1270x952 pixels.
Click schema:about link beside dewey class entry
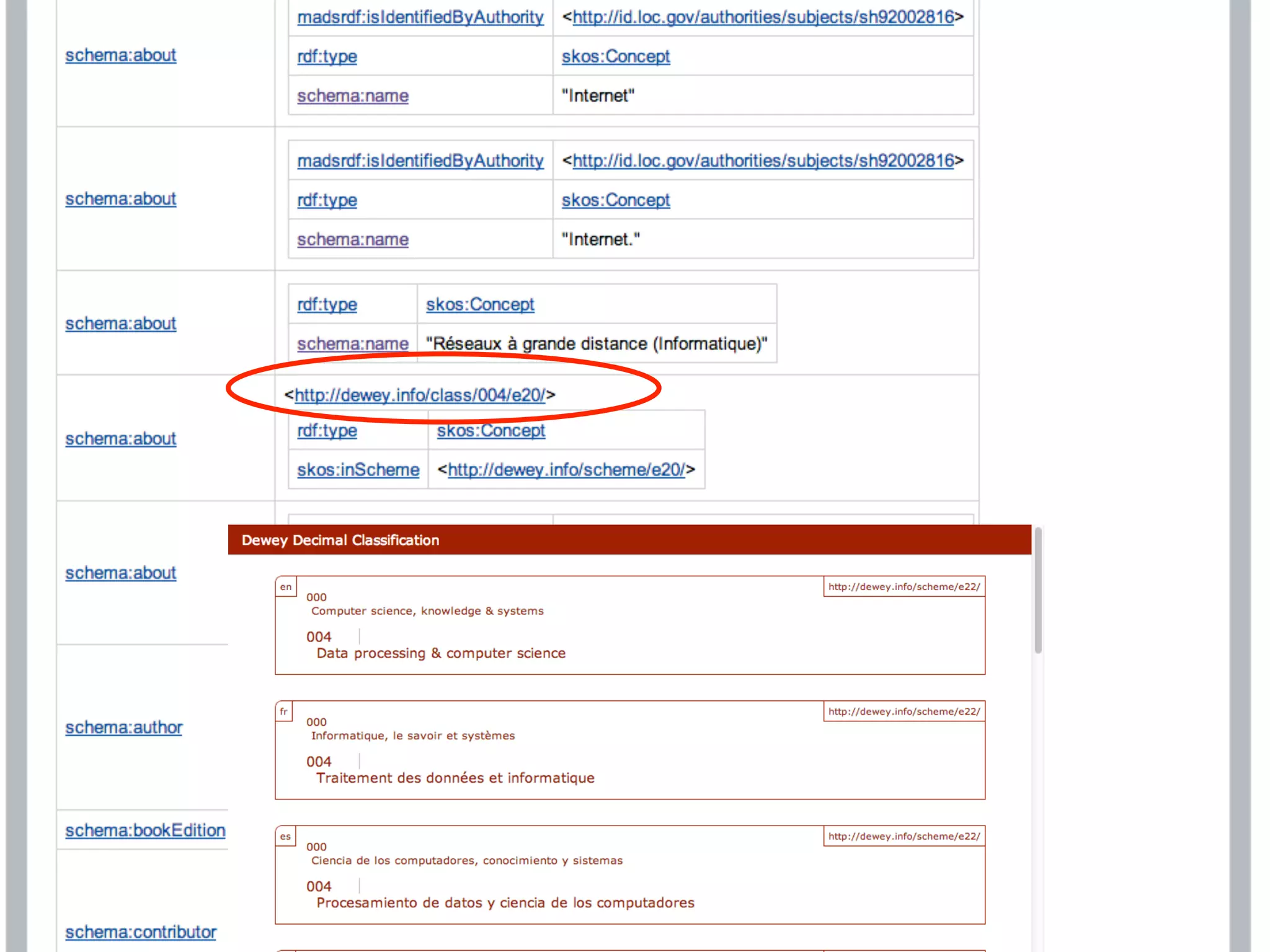[x=120, y=439]
